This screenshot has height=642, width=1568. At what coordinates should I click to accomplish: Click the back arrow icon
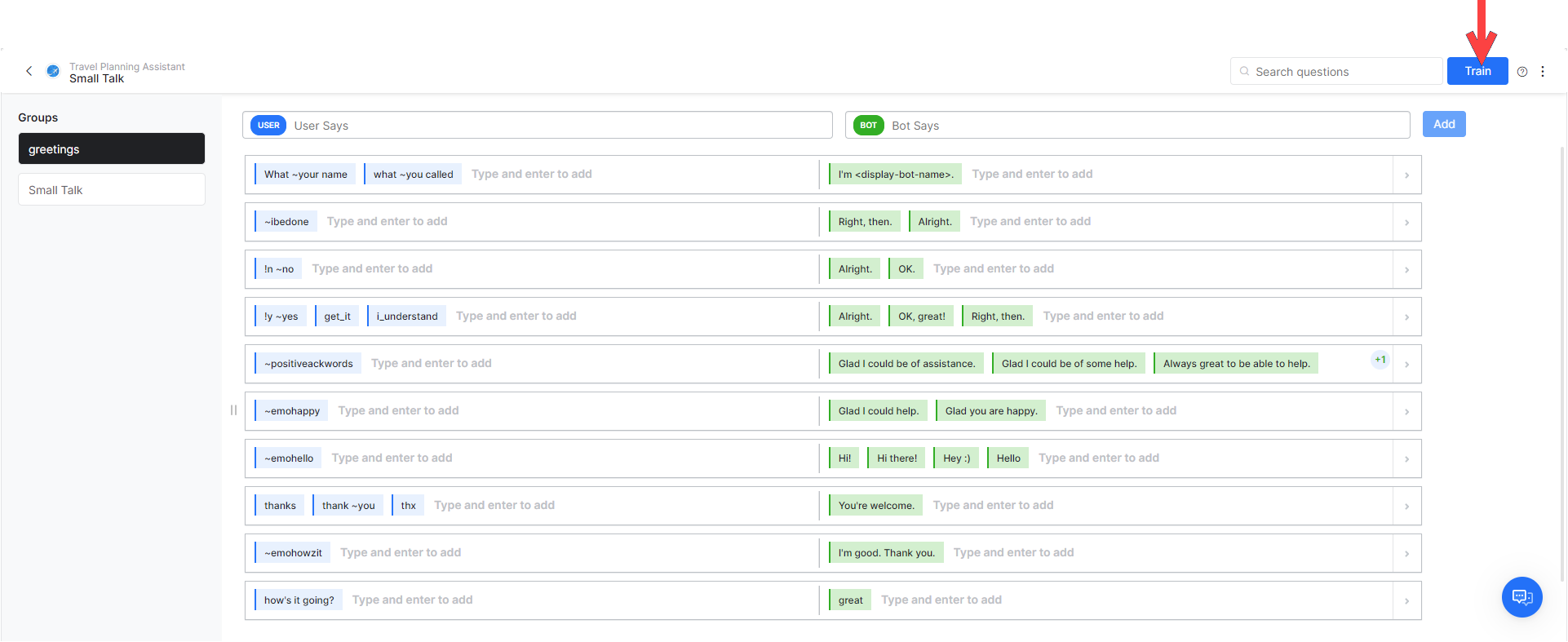point(29,72)
